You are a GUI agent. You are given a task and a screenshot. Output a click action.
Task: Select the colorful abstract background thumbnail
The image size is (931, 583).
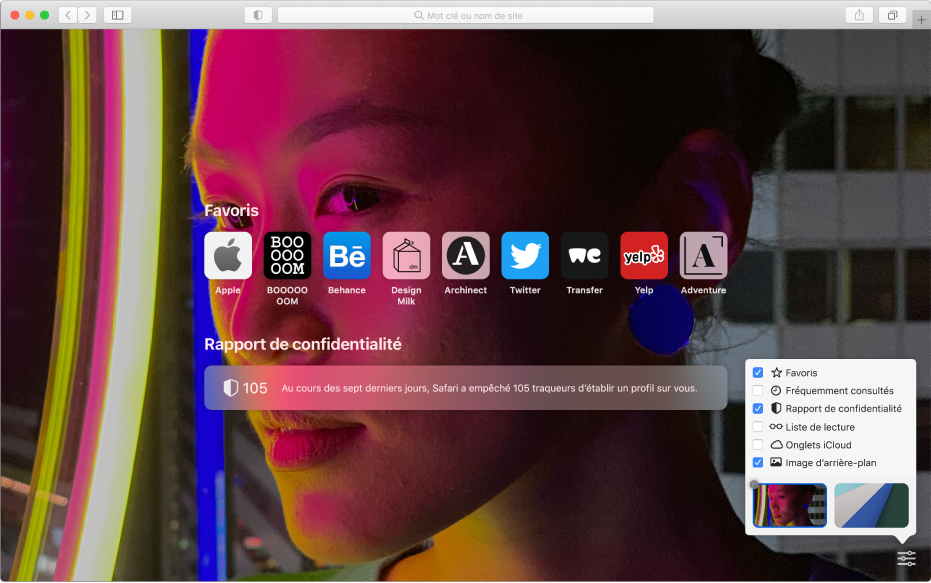tap(789, 506)
